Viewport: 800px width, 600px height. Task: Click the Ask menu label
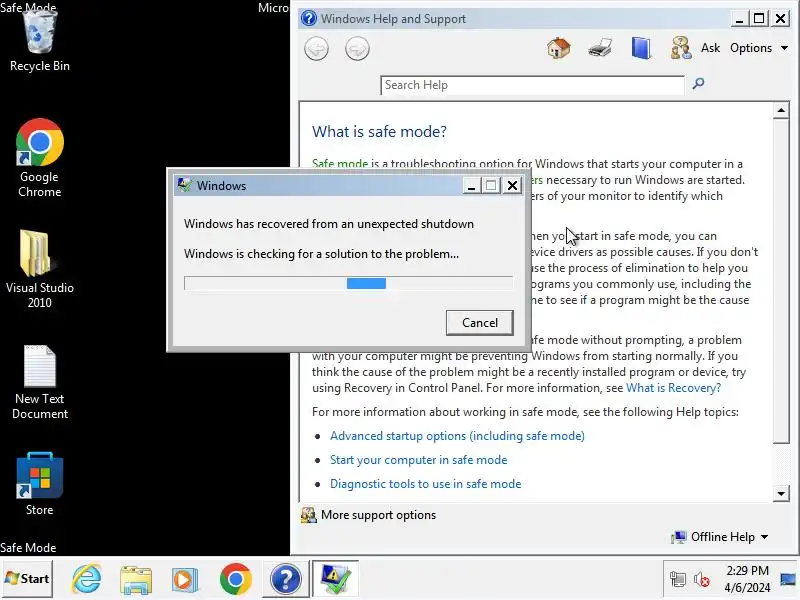(710, 48)
